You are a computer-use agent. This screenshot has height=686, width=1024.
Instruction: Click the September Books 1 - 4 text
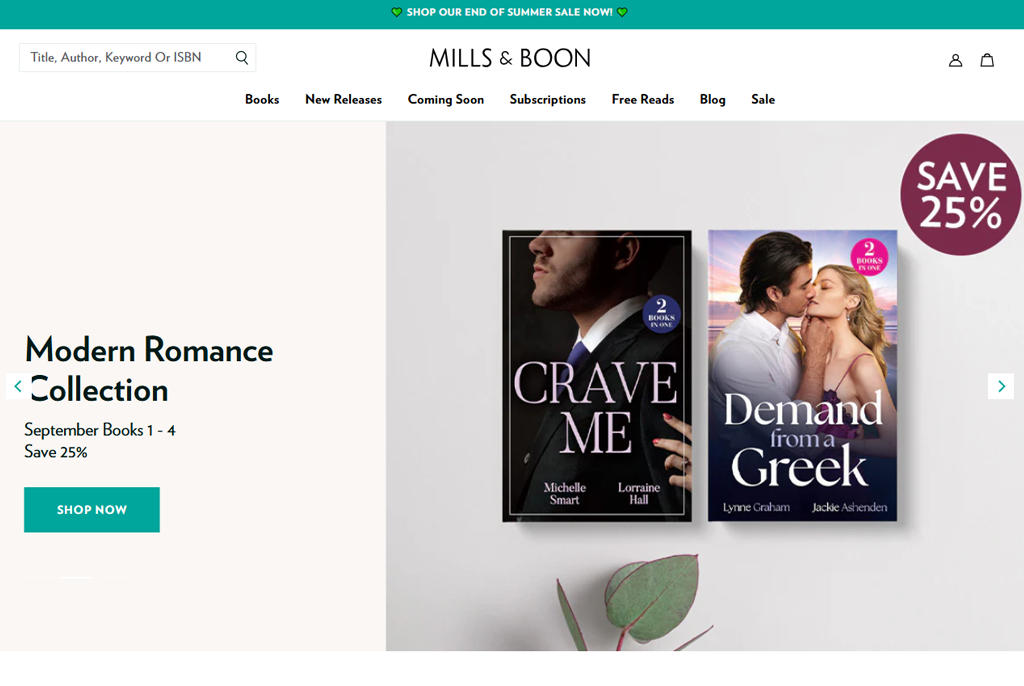(x=100, y=430)
